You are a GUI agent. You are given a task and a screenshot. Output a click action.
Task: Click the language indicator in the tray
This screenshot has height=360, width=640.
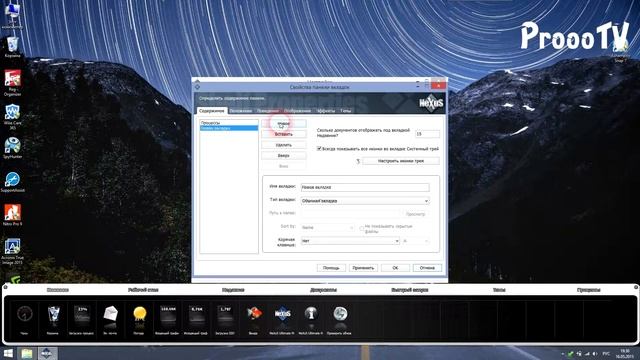[x=606, y=353]
